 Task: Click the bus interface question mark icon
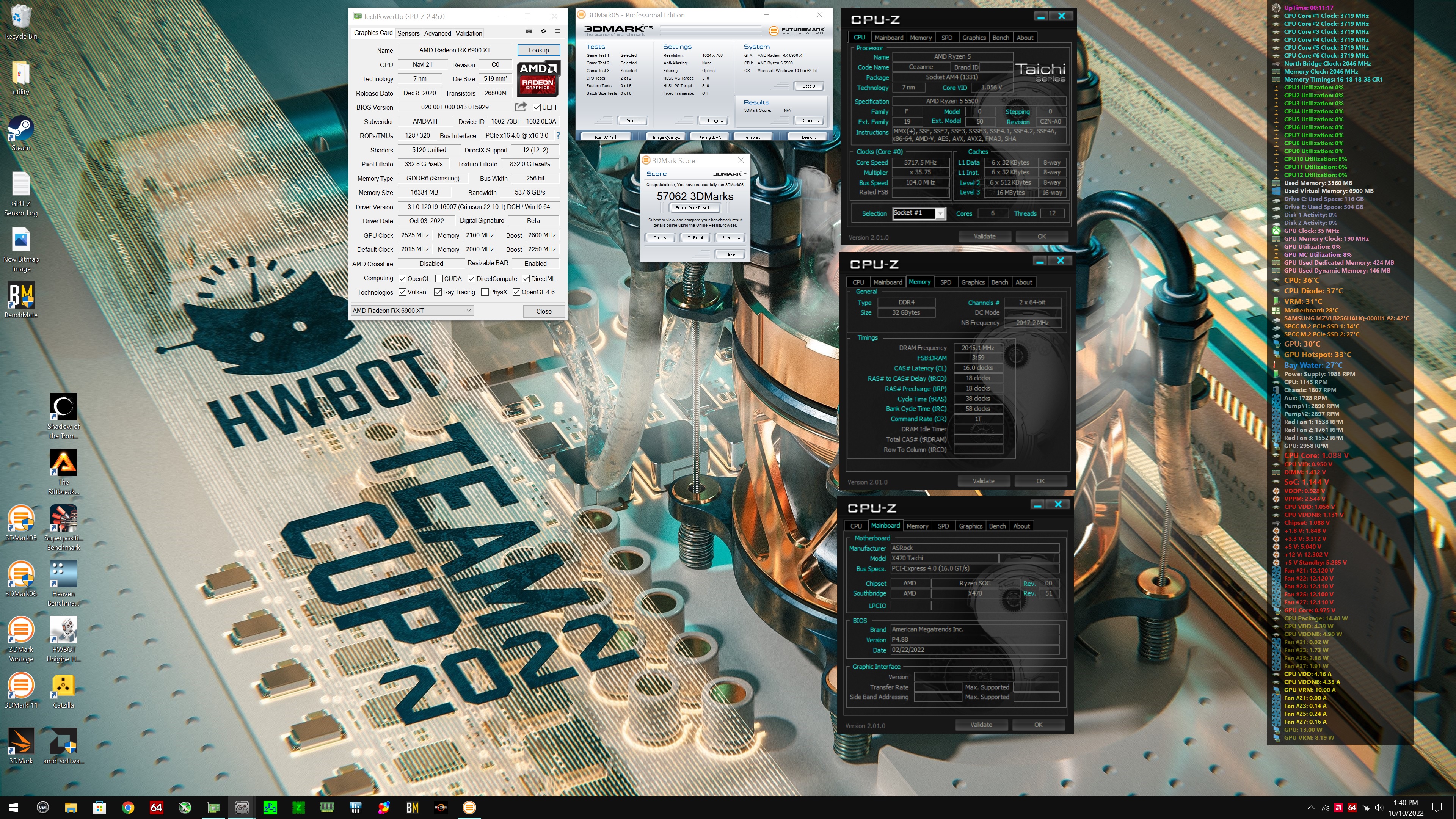[558, 136]
